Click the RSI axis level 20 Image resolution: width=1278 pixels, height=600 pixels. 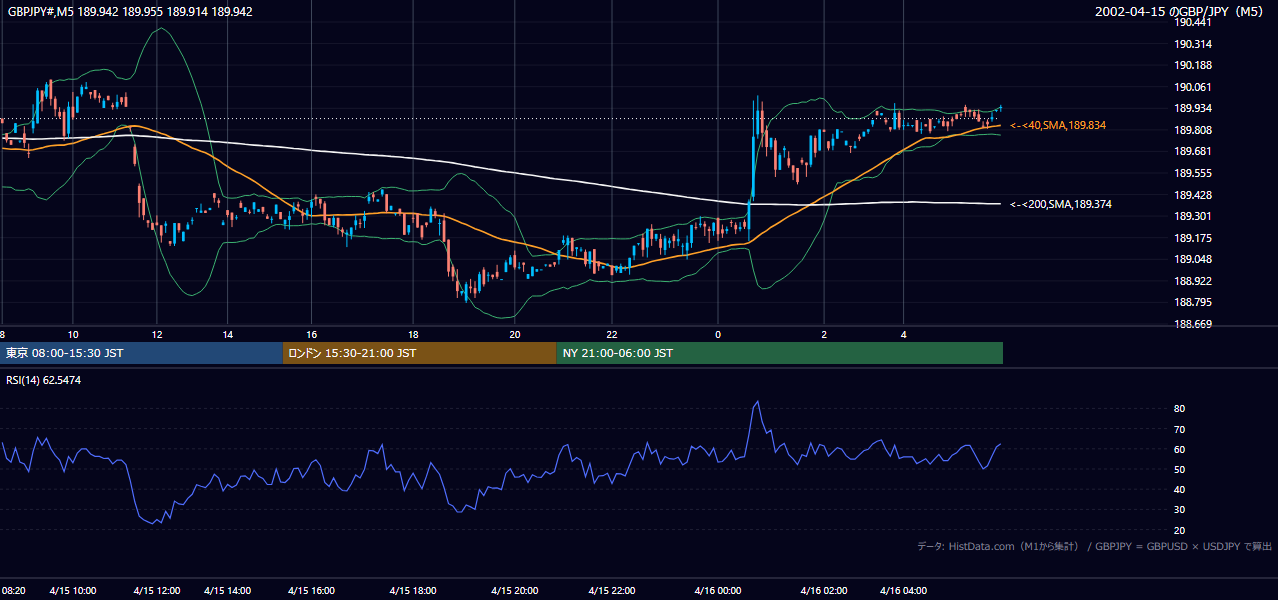[1180, 530]
